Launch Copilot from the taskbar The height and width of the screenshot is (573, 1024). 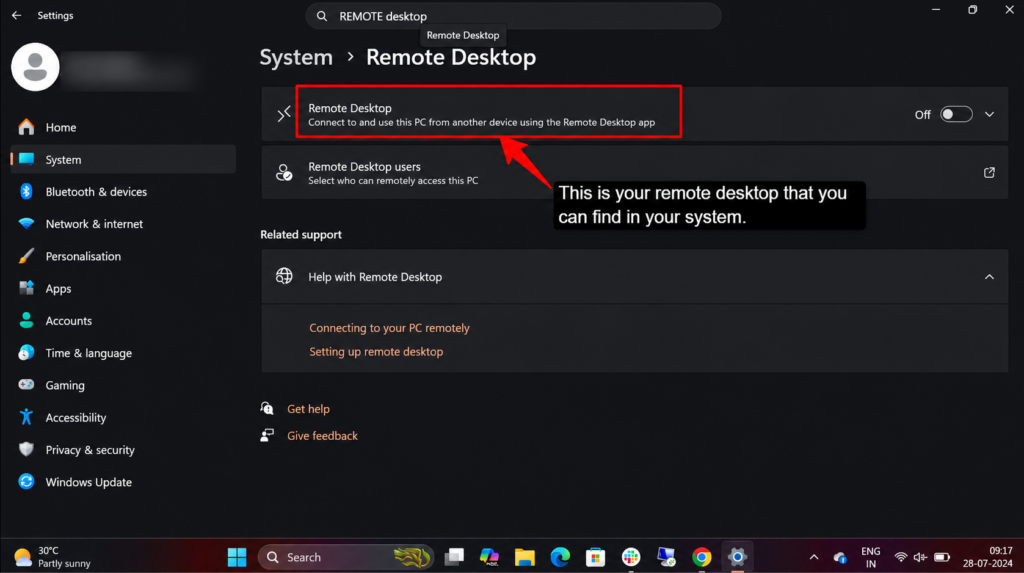(x=489, y=557)
